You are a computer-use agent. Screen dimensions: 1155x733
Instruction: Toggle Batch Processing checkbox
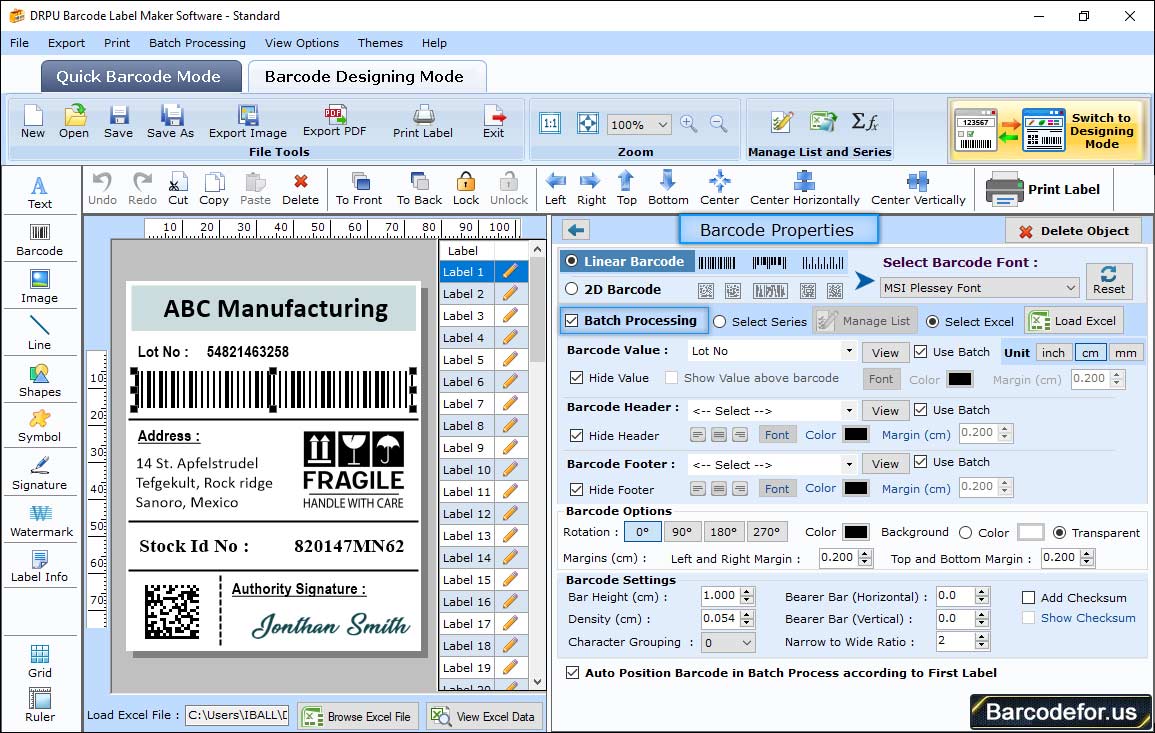click(572, 320)
